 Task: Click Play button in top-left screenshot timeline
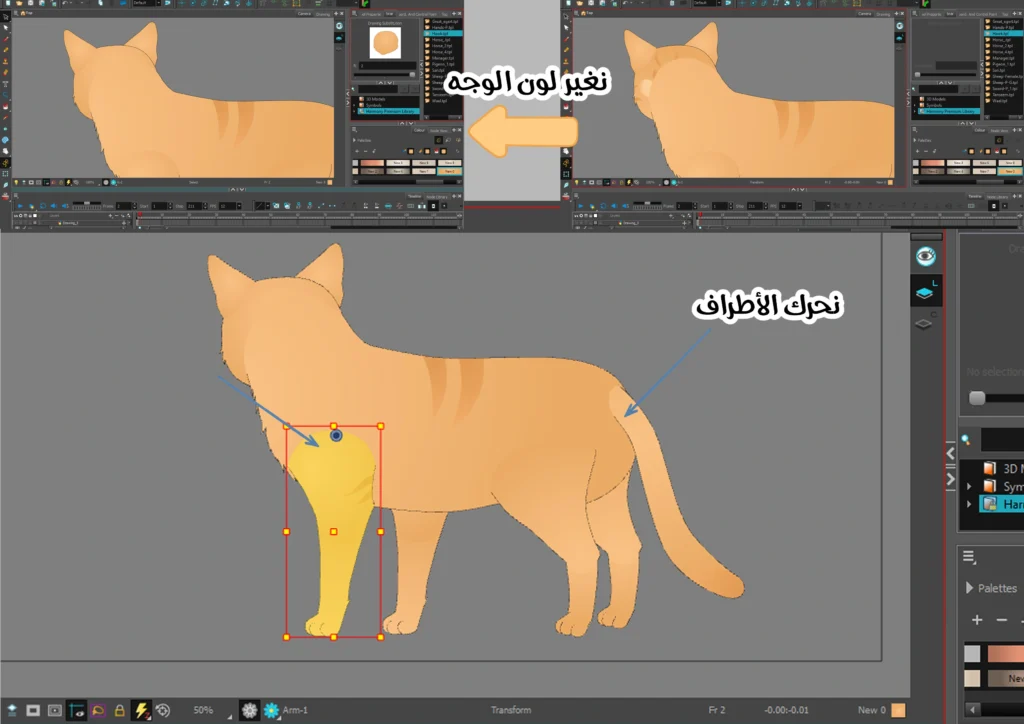click(20, 206)
